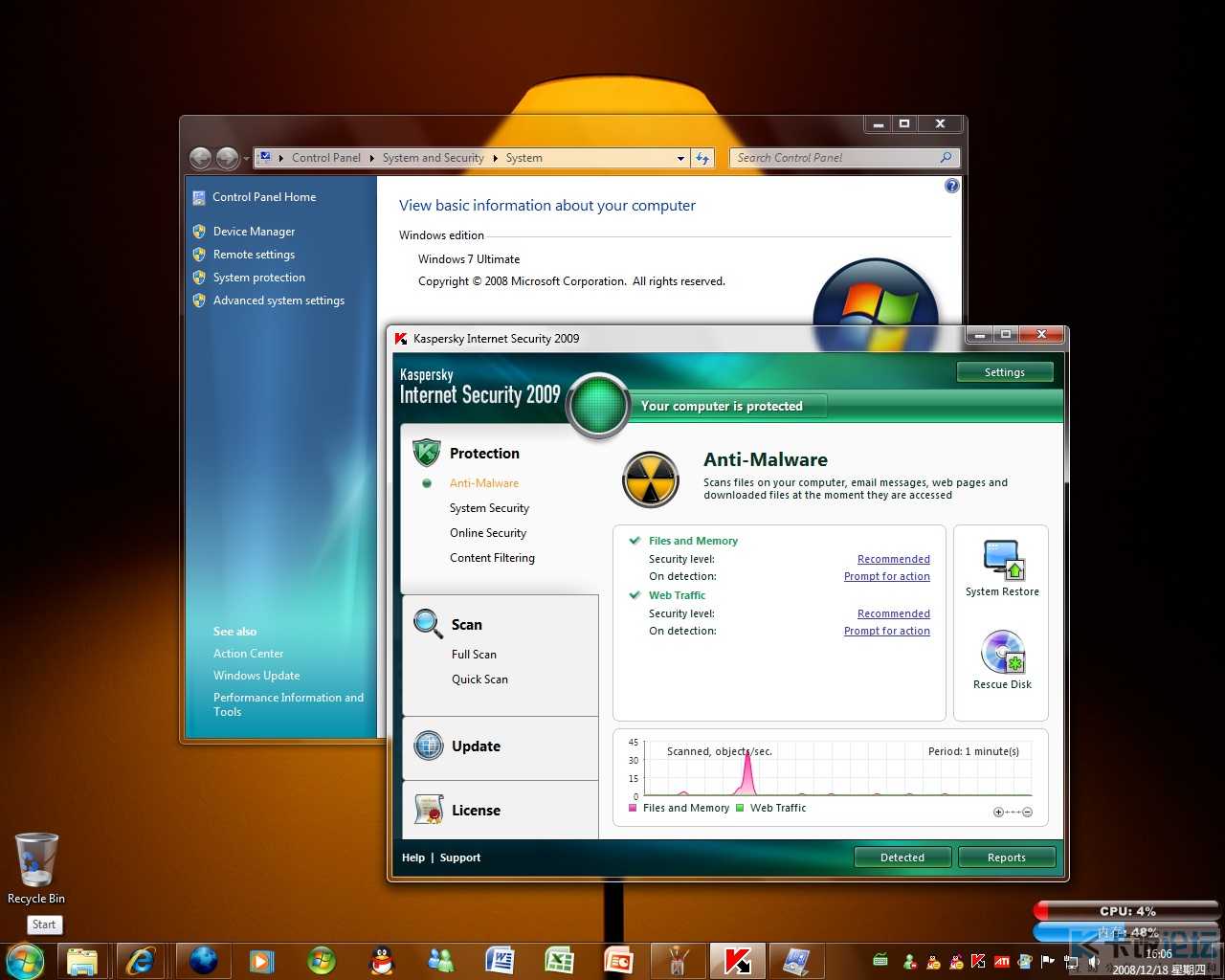
Task: Click the zoom-out minus on the scan graph
Action: coord(1027,812)
